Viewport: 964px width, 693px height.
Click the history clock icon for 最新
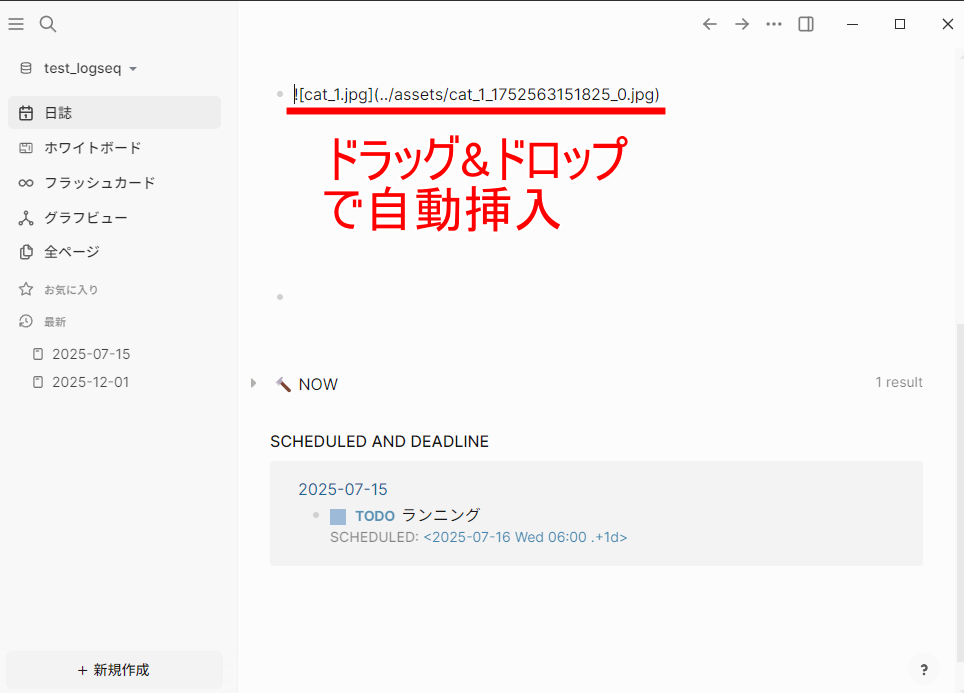(x=26, y=321)
